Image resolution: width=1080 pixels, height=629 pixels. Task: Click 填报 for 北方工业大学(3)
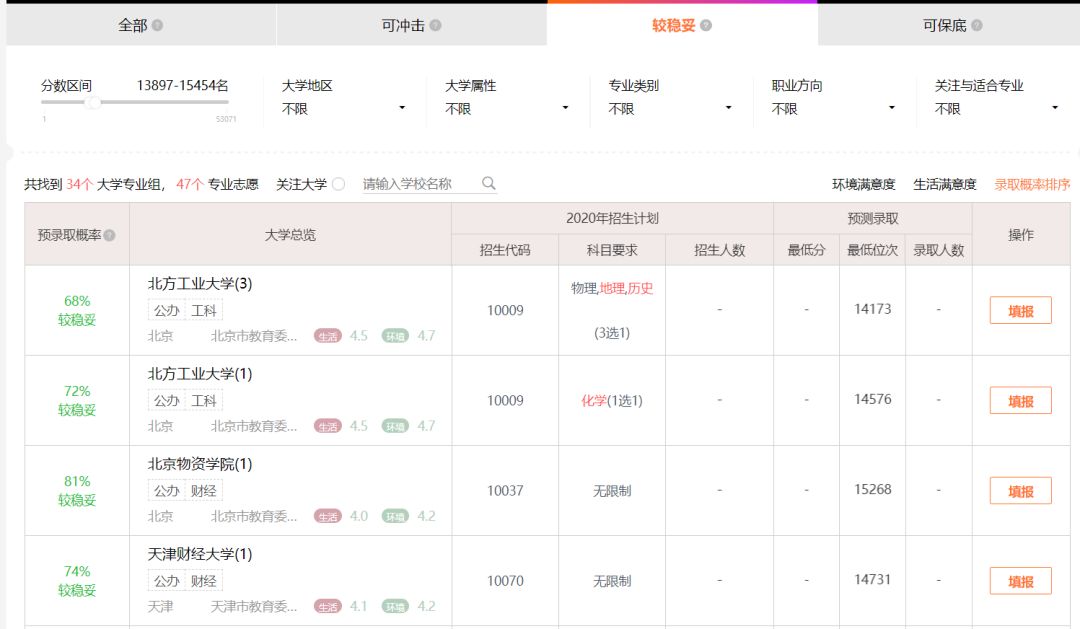pos(1021,311)
